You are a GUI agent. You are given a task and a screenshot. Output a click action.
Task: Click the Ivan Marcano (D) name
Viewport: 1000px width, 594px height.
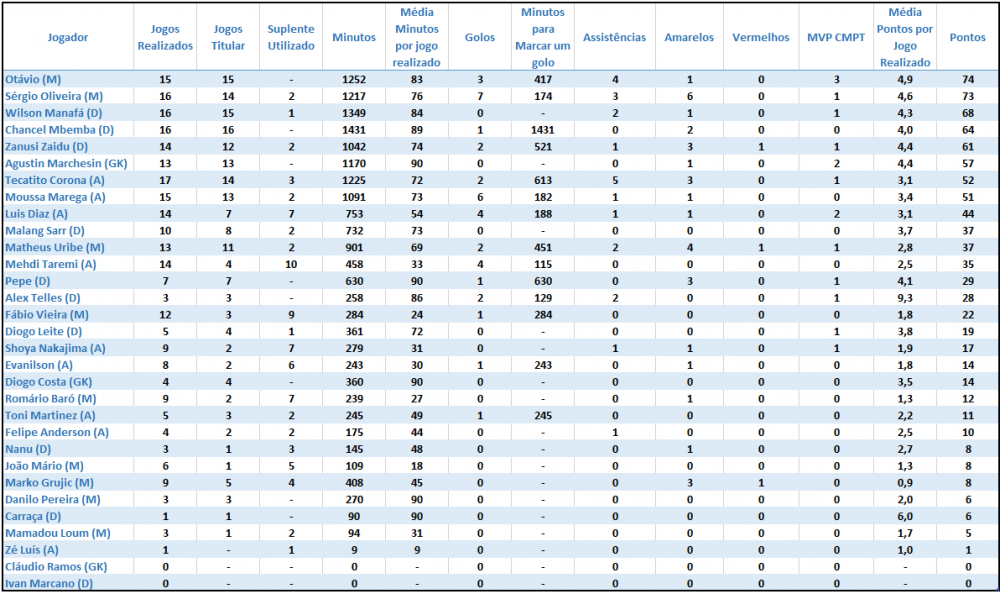click(x=49, y=583)
